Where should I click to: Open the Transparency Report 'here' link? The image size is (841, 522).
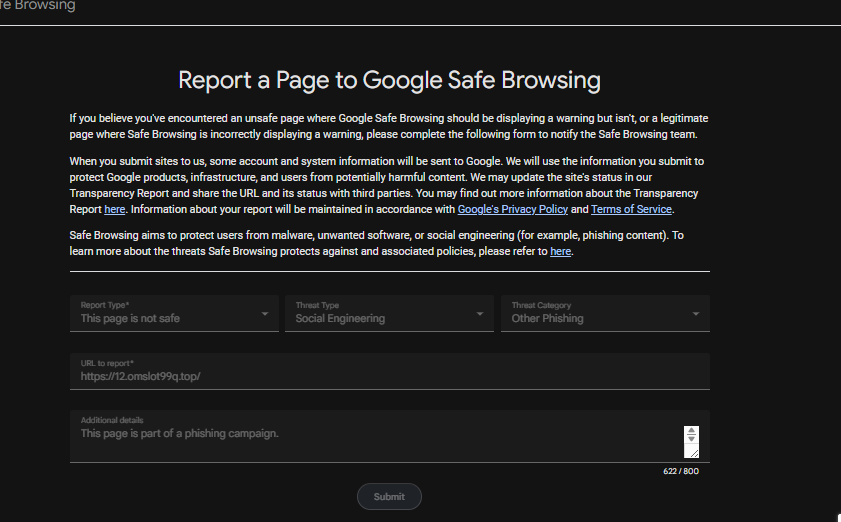[114, 209]
